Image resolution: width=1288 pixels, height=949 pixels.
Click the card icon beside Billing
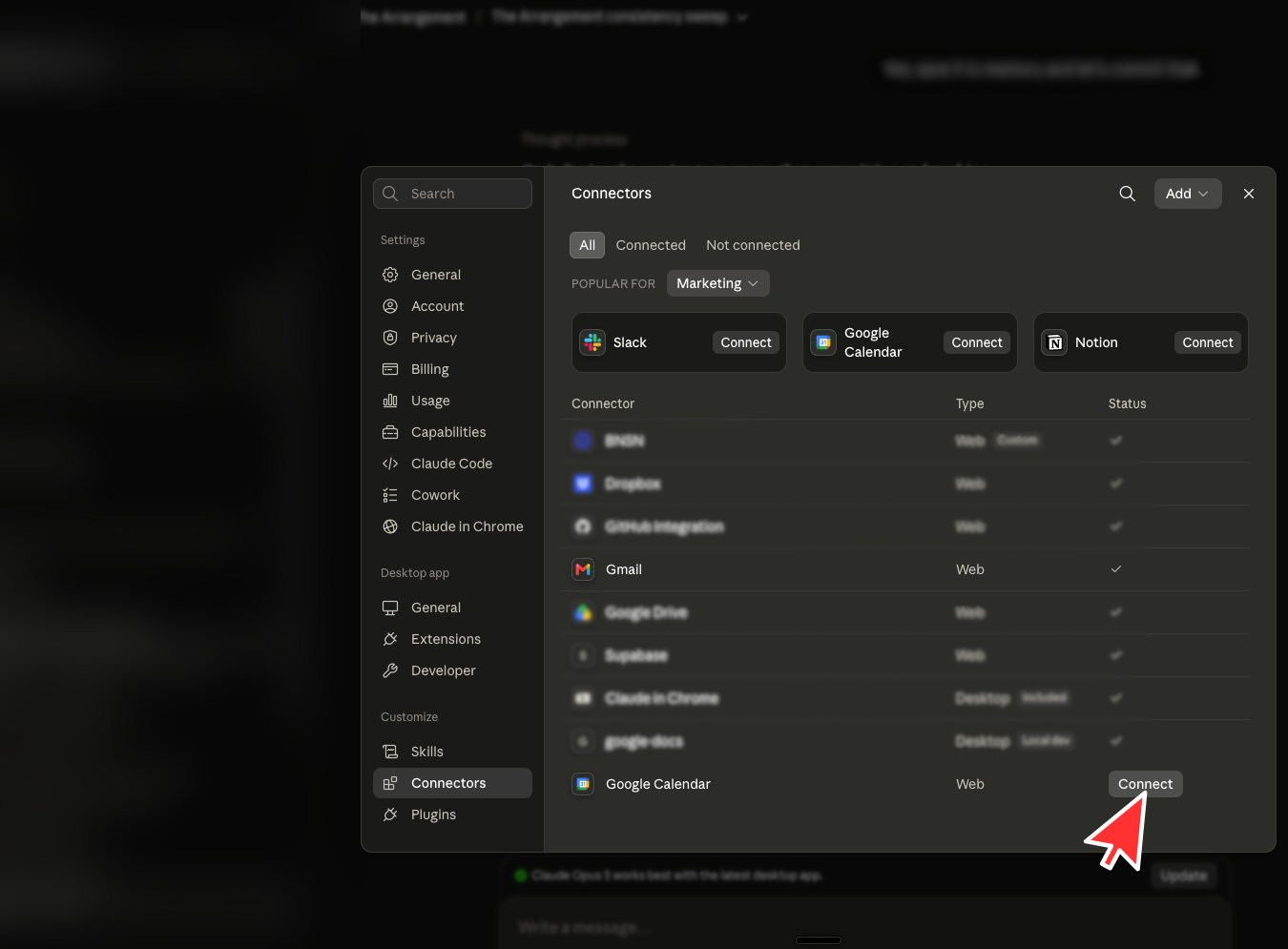390,369
